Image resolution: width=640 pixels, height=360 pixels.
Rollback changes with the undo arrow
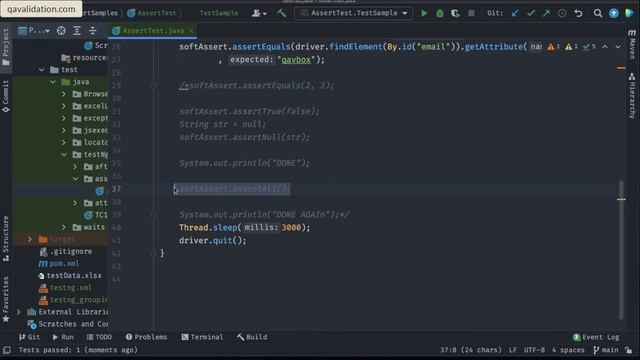click(578, 13)
